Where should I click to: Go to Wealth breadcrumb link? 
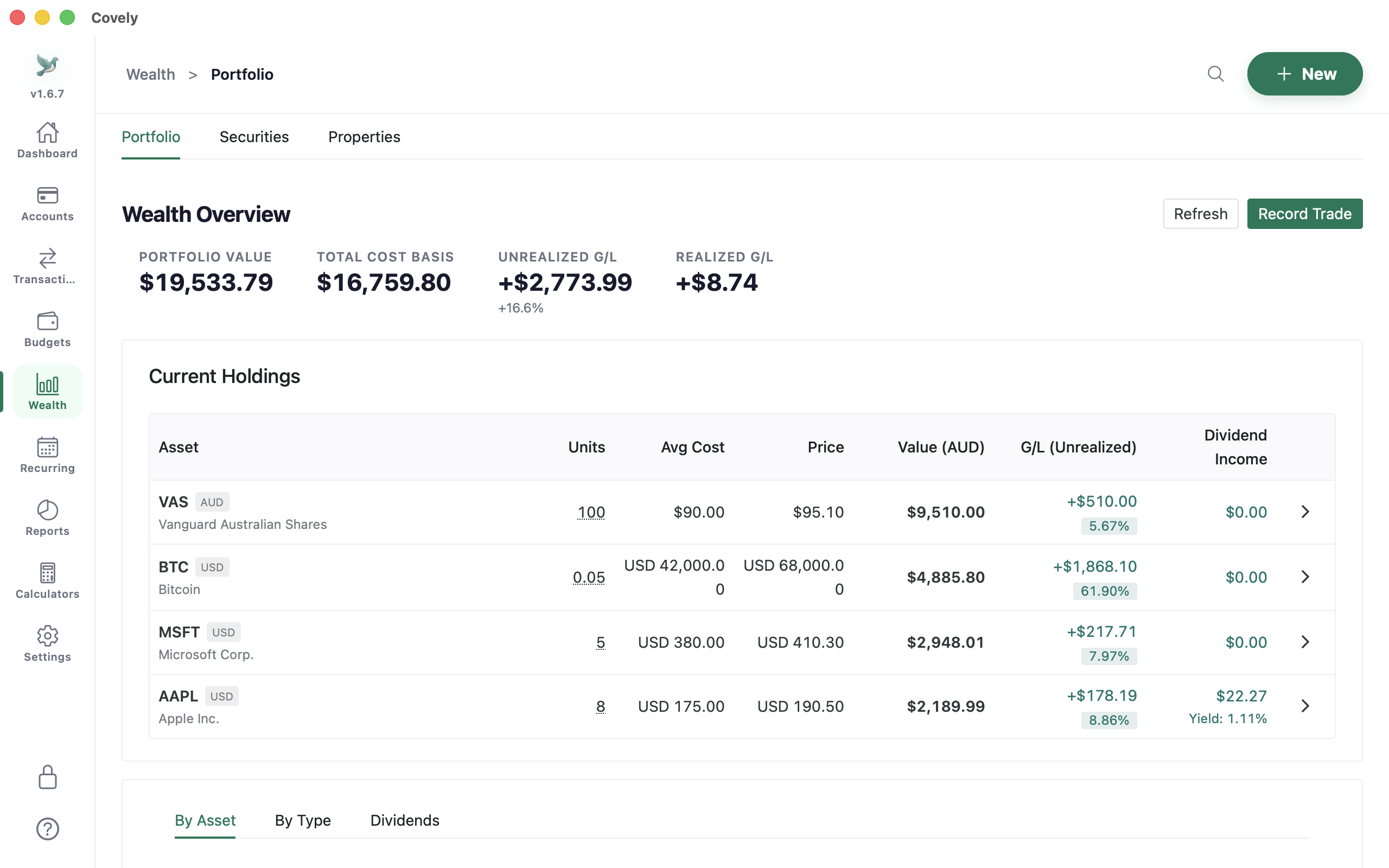[x=150, y=75]
